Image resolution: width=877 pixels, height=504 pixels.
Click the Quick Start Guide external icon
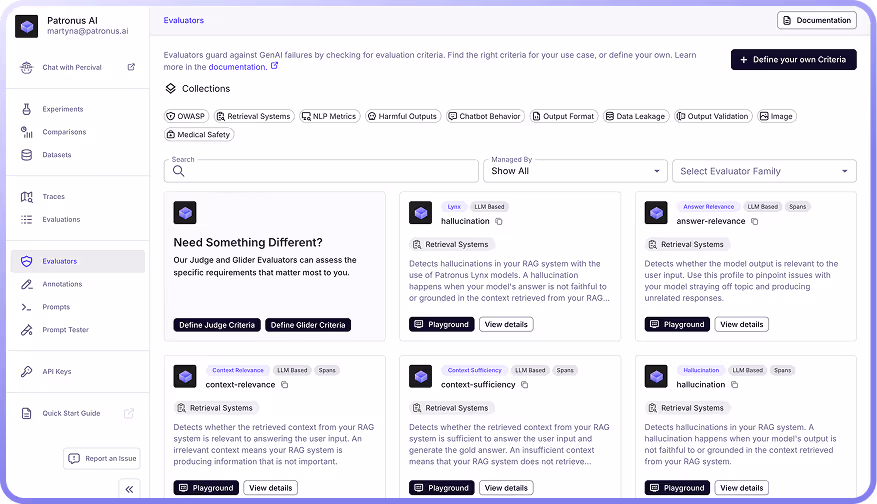[129, 414]
